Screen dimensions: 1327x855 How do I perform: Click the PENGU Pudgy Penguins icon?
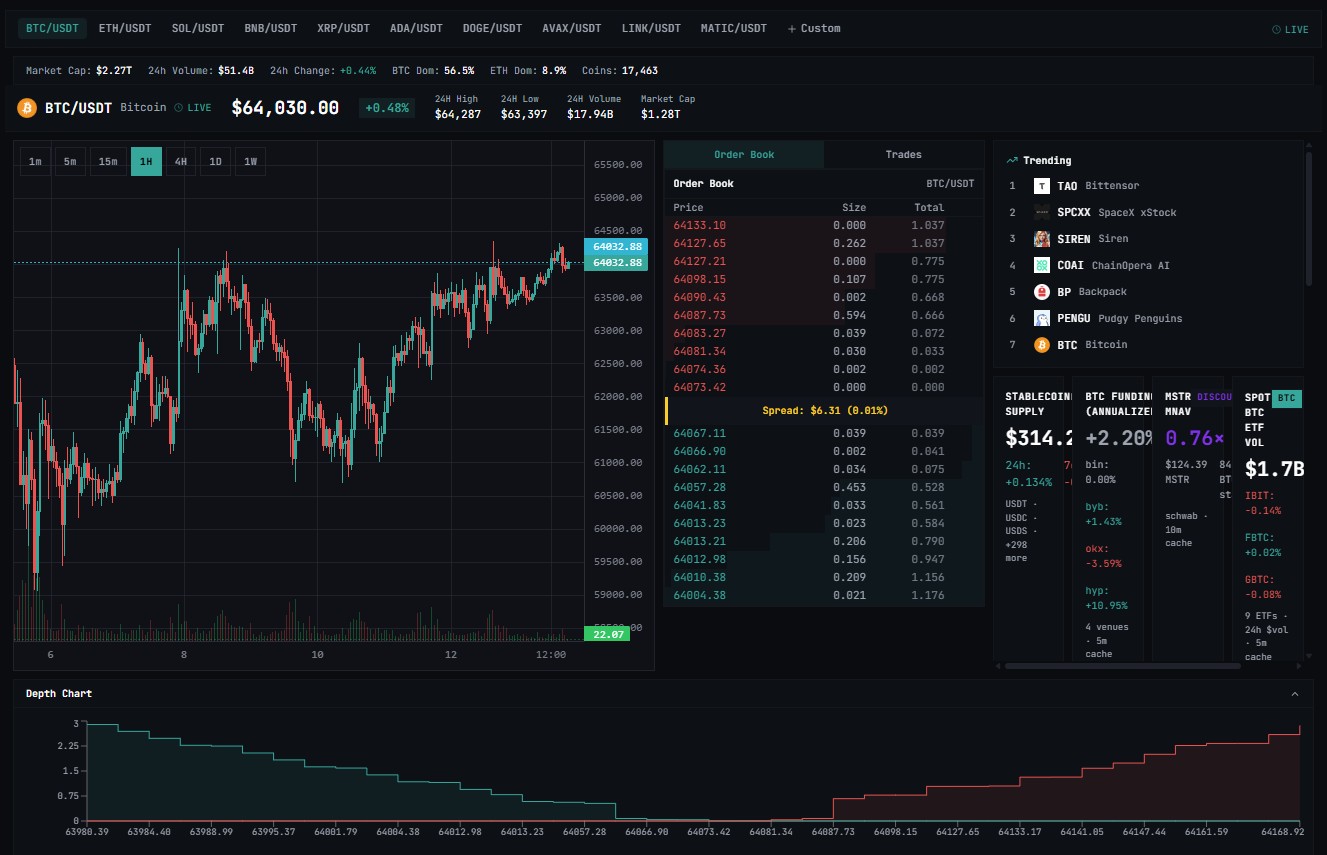[1041, 318]
